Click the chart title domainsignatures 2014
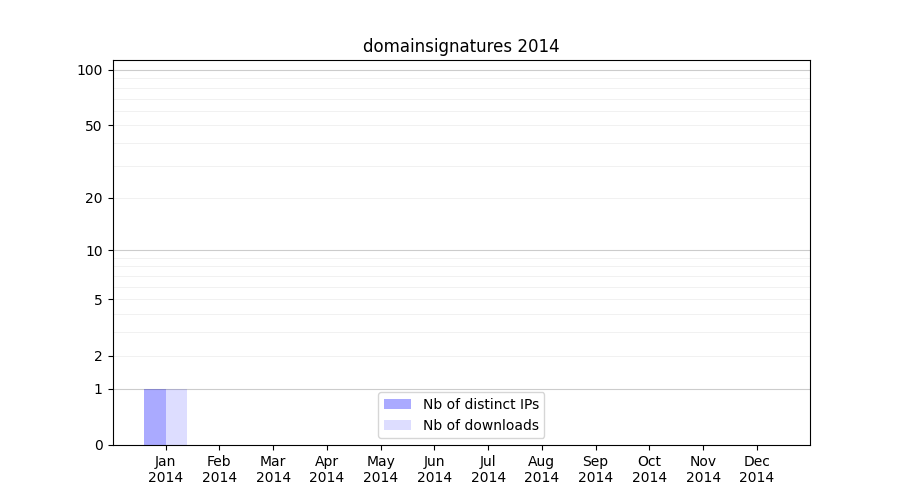The height and width of the screenshot is (500, 900). point(461,46)
